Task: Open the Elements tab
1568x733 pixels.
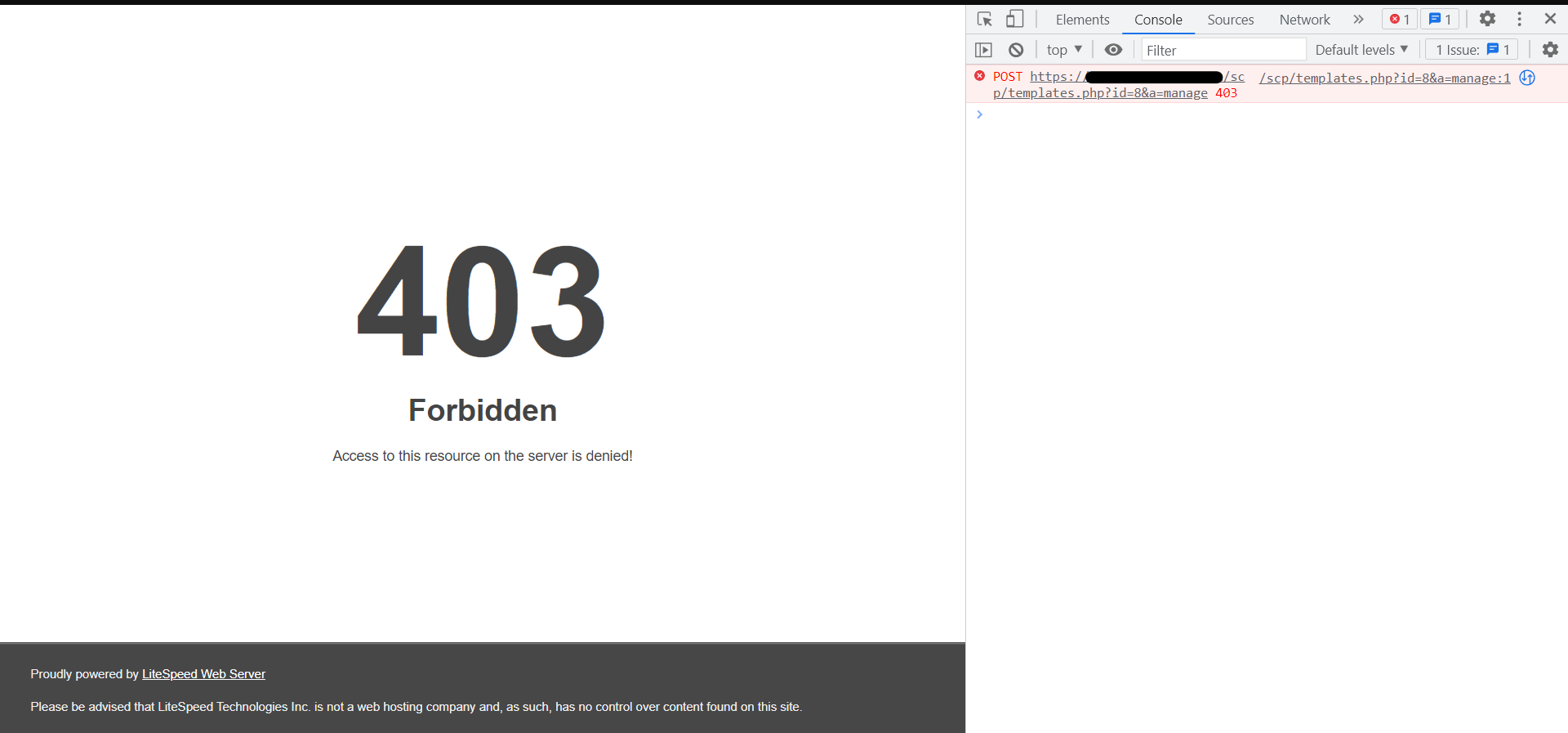Action: (1082, 20)
